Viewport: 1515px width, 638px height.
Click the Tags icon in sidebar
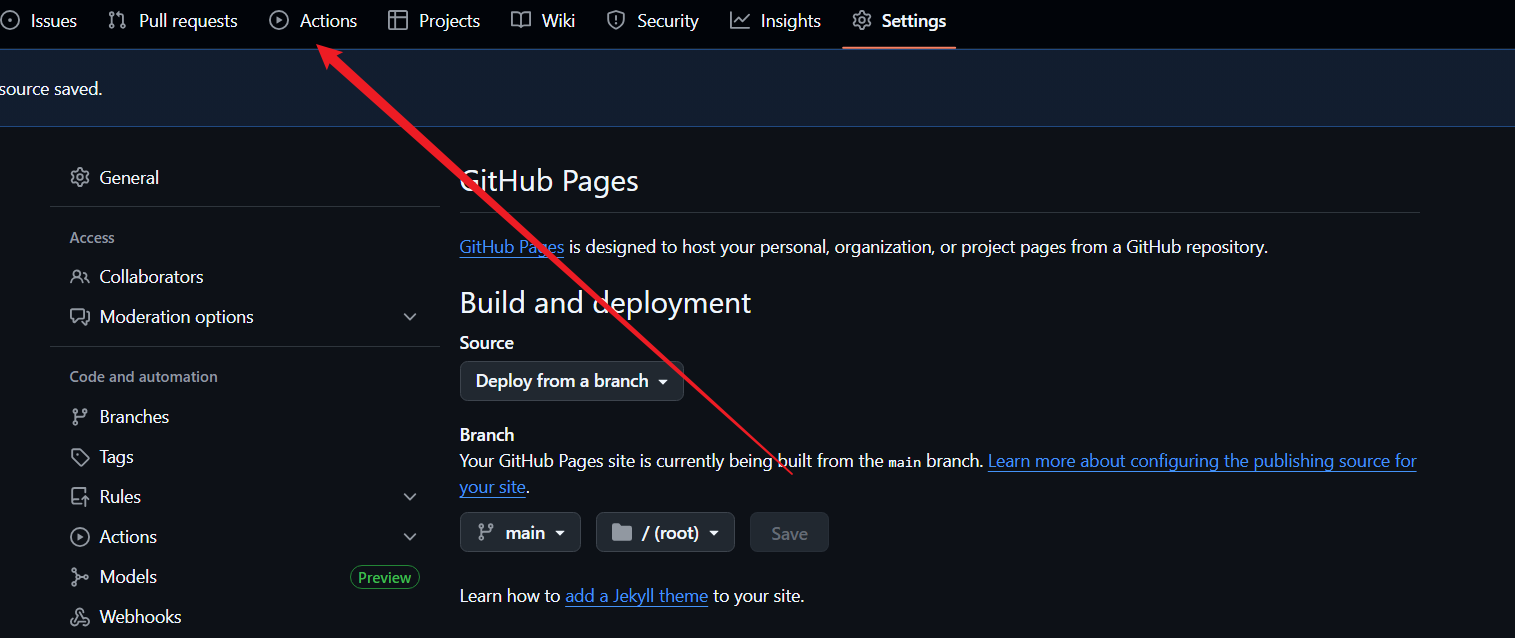[x=80, y=457]
